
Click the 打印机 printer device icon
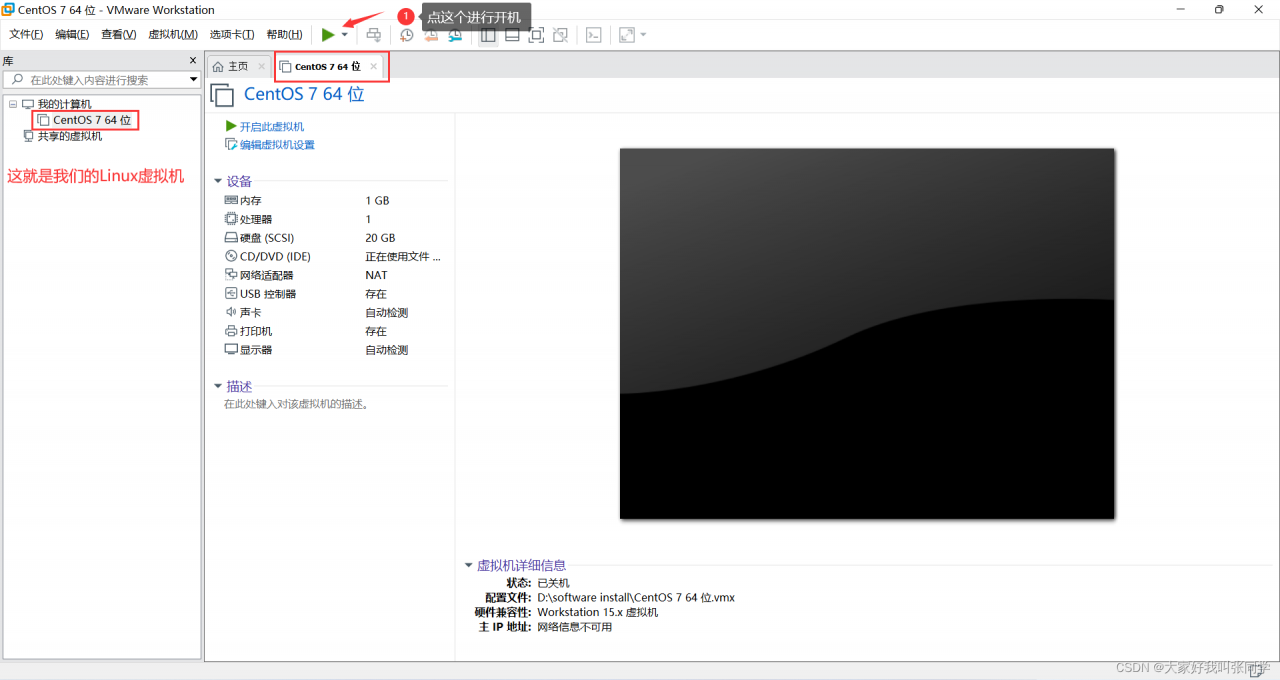click(x=231, y=331)
